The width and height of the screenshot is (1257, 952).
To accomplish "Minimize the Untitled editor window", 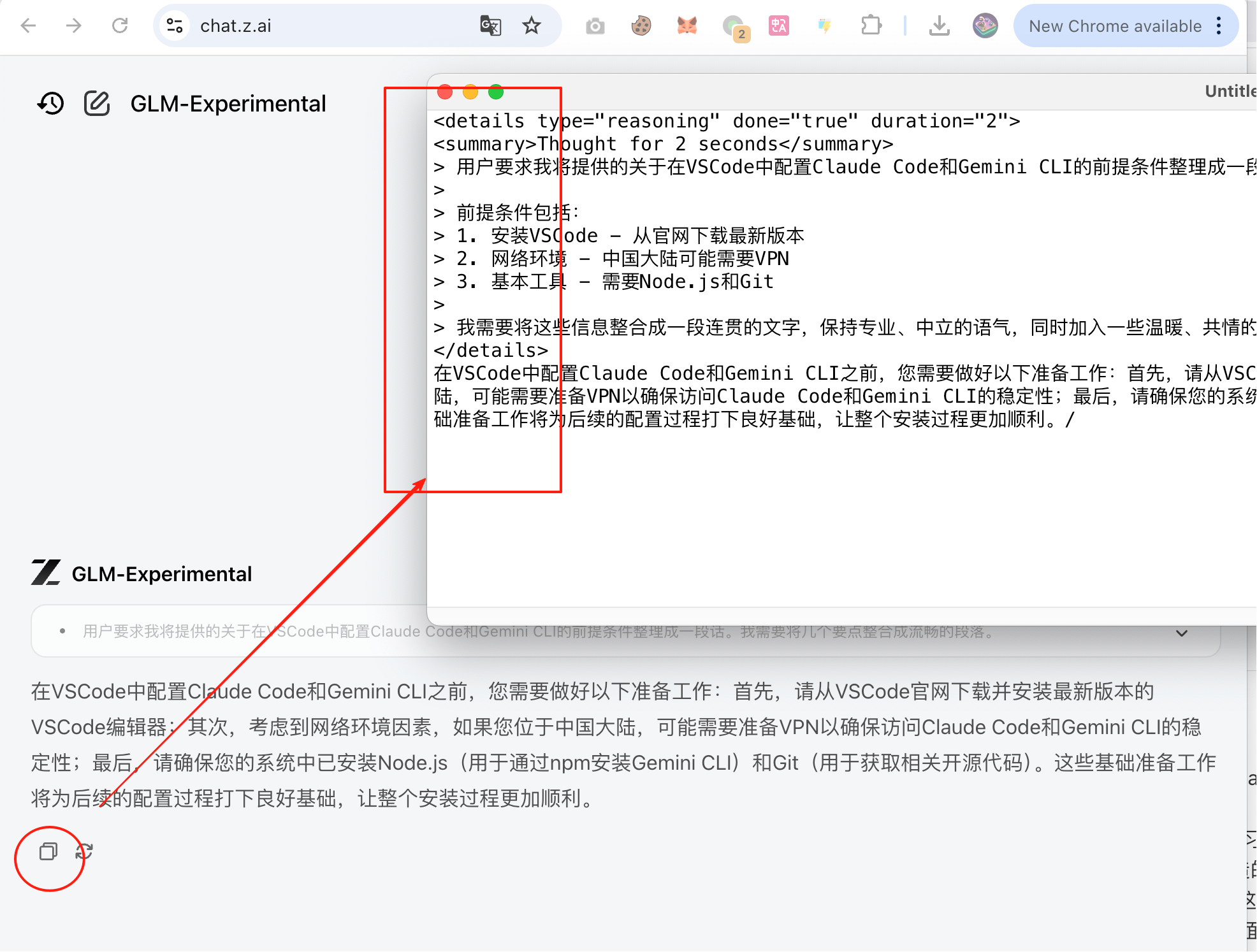I will click(x=470, y=92).
